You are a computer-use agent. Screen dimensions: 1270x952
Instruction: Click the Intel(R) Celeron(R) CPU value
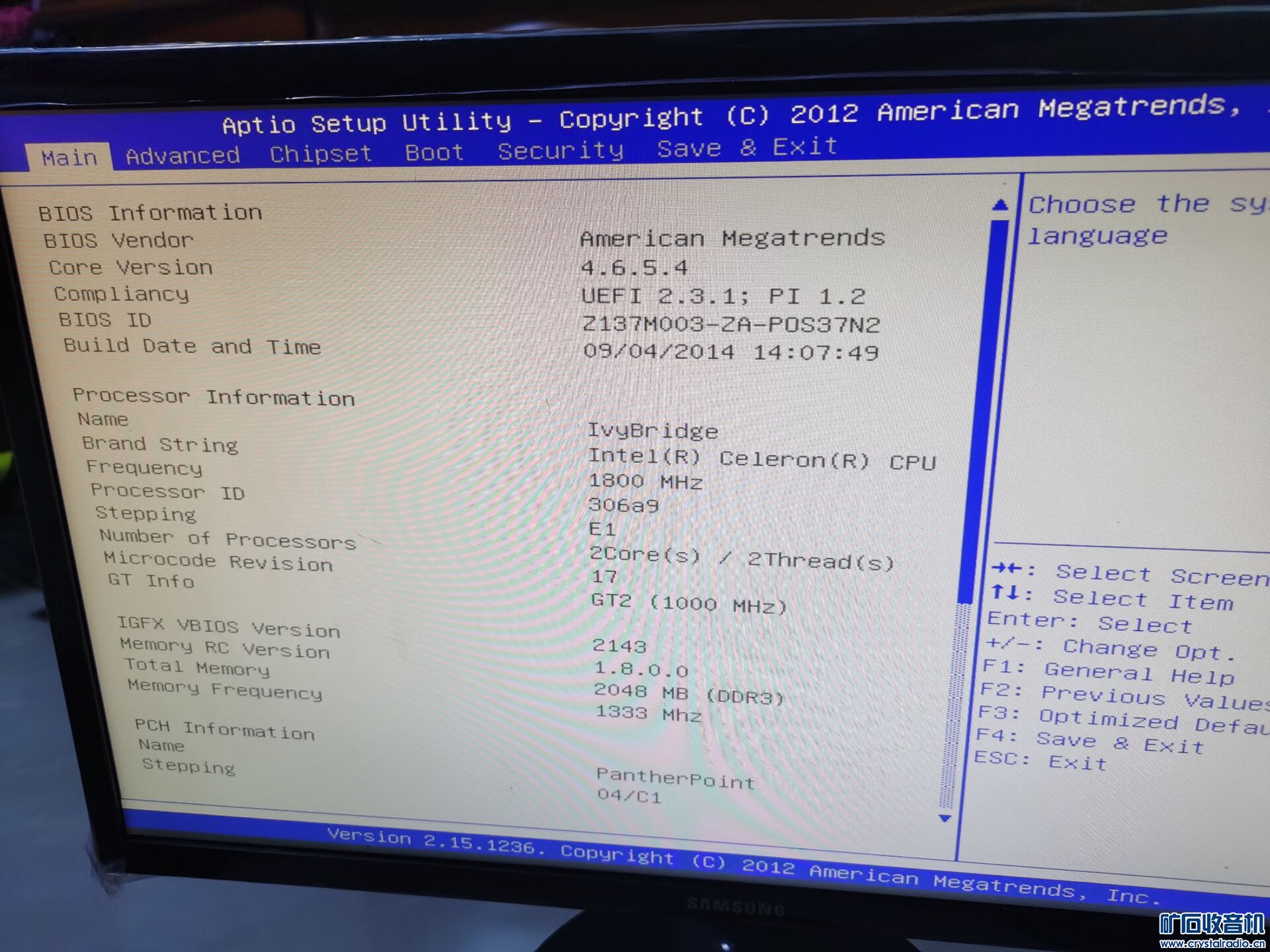pos(762,459)
